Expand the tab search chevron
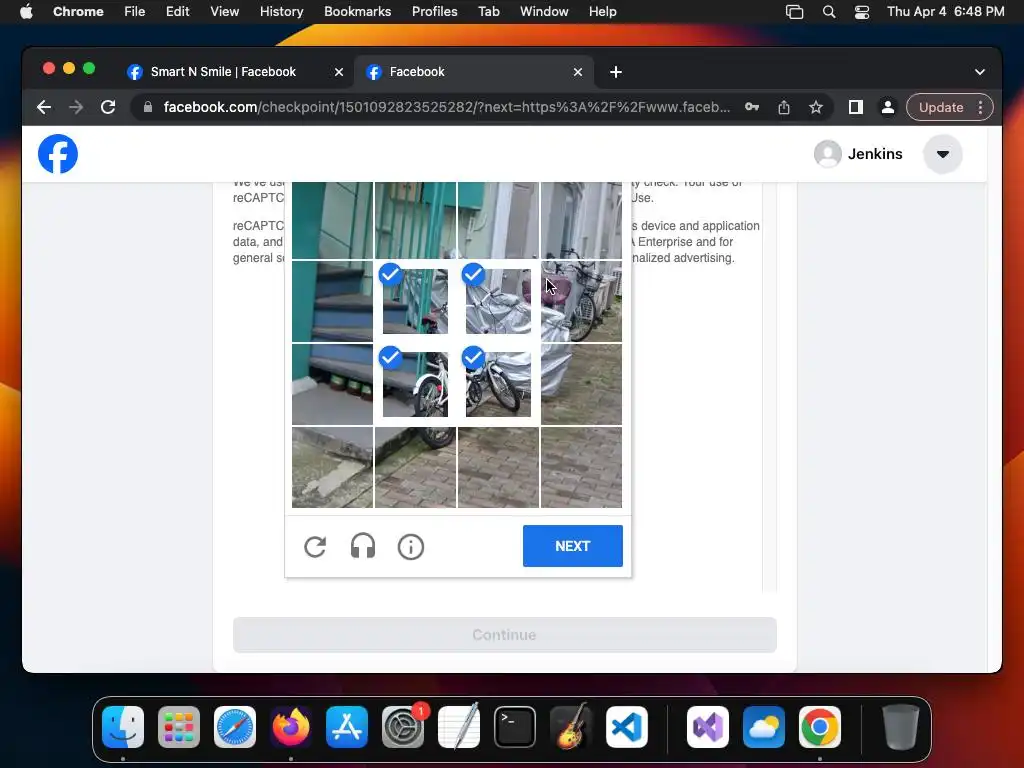 (x=980, y=72)
